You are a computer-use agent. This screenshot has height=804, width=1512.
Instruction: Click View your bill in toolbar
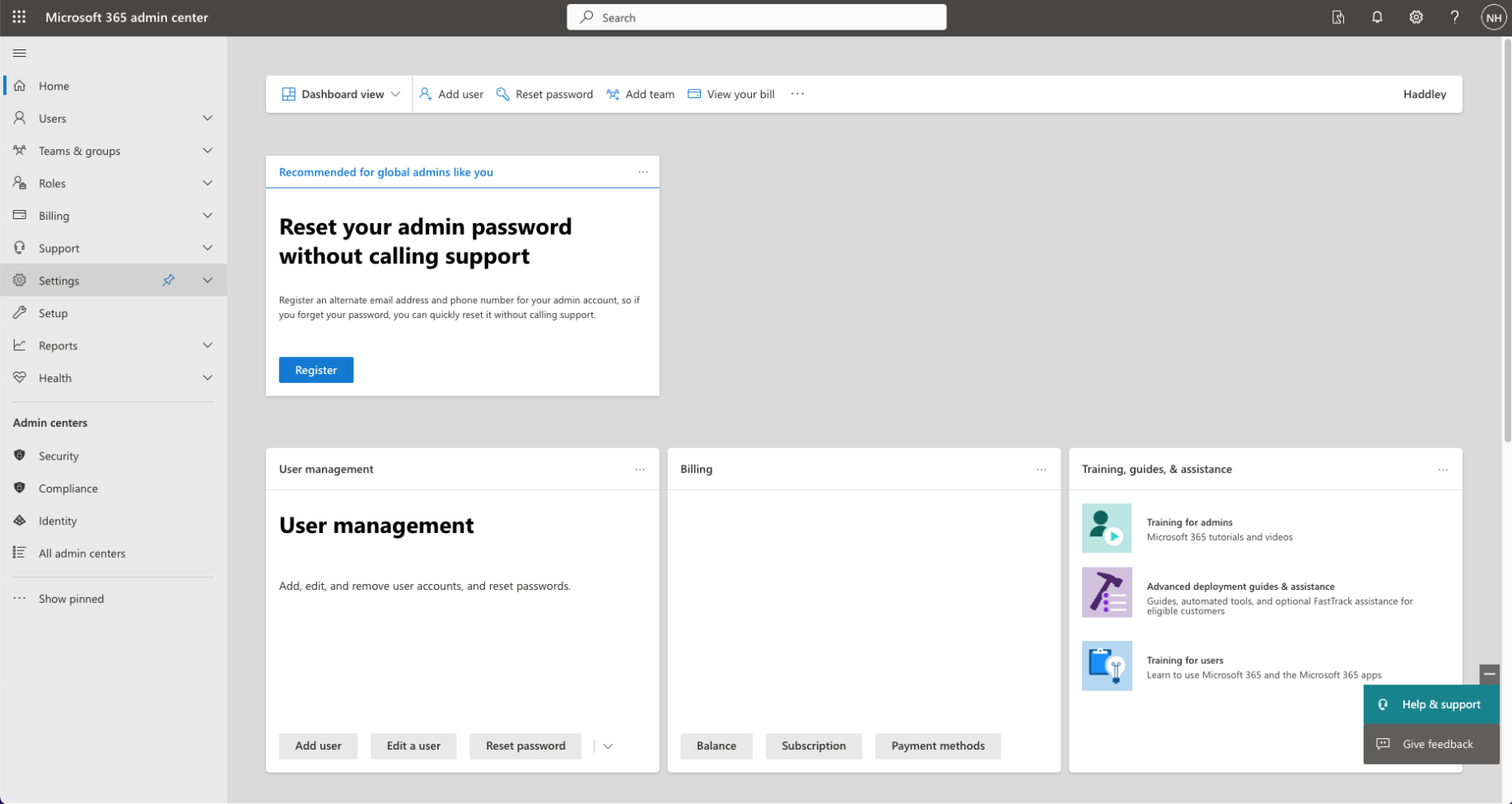731,95
